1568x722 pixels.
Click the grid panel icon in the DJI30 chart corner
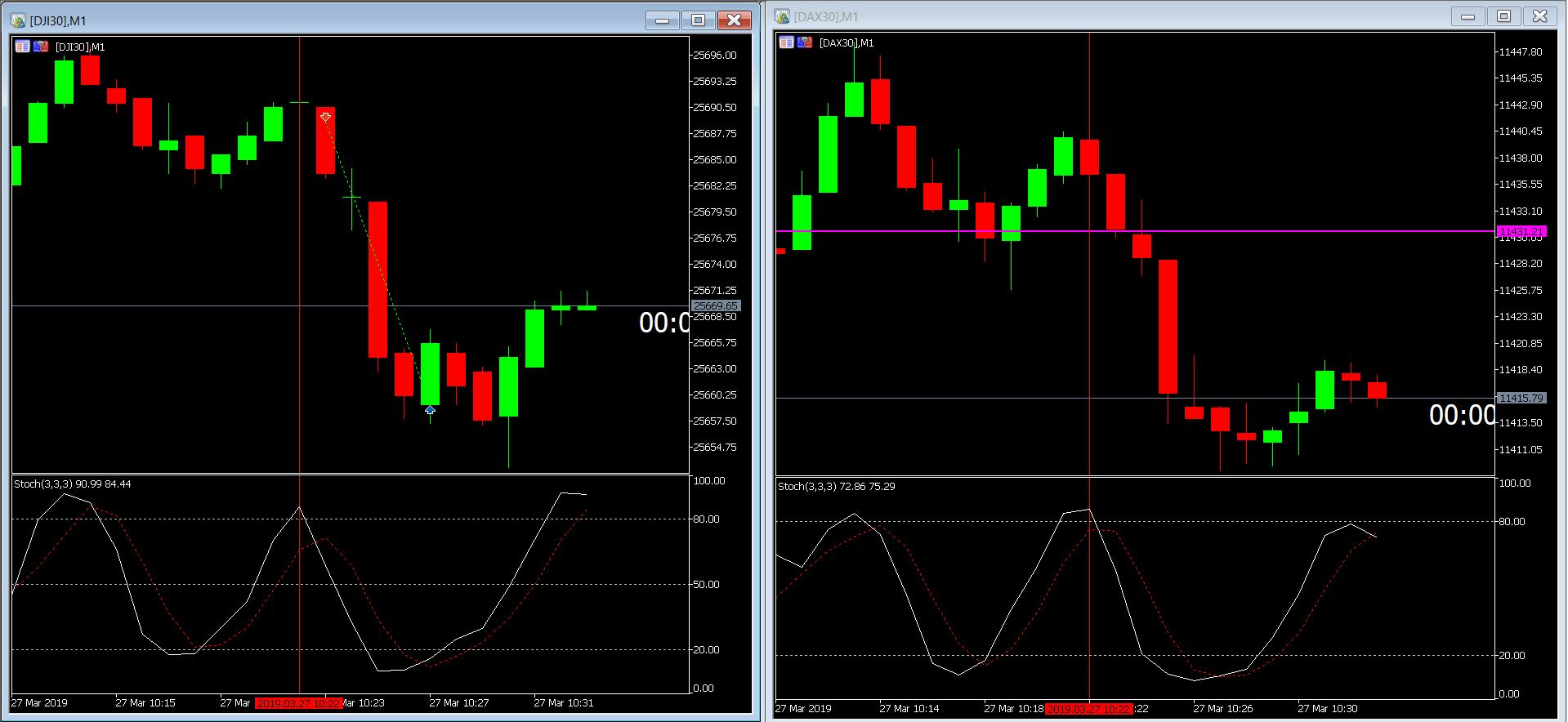(22, 47)
